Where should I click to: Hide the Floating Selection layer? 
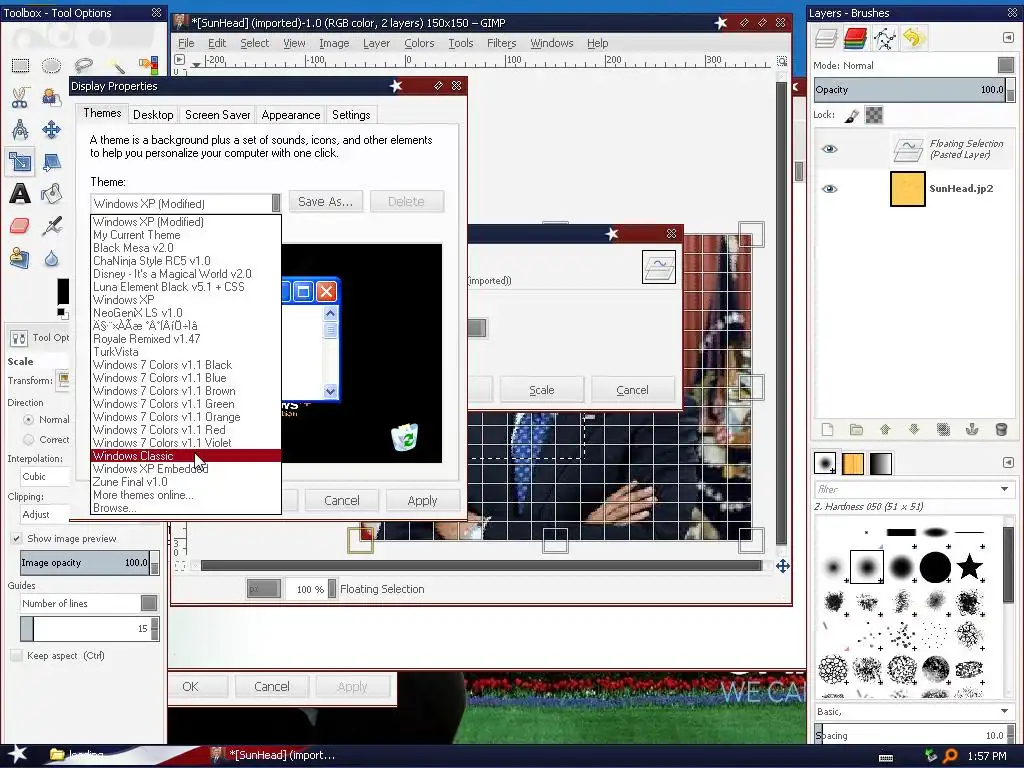829,149
